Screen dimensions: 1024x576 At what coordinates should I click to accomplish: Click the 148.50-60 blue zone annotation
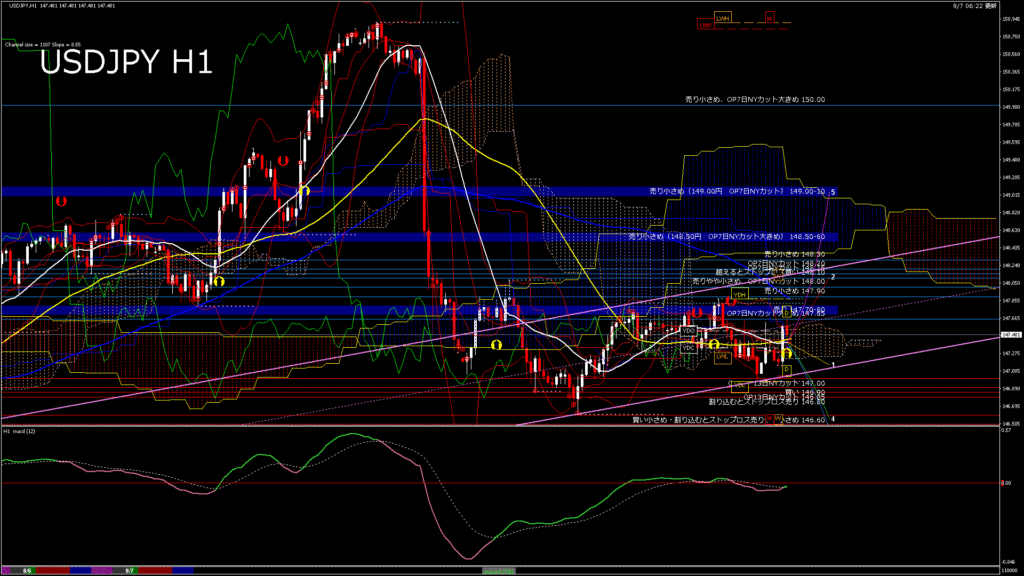click(727, 237)
